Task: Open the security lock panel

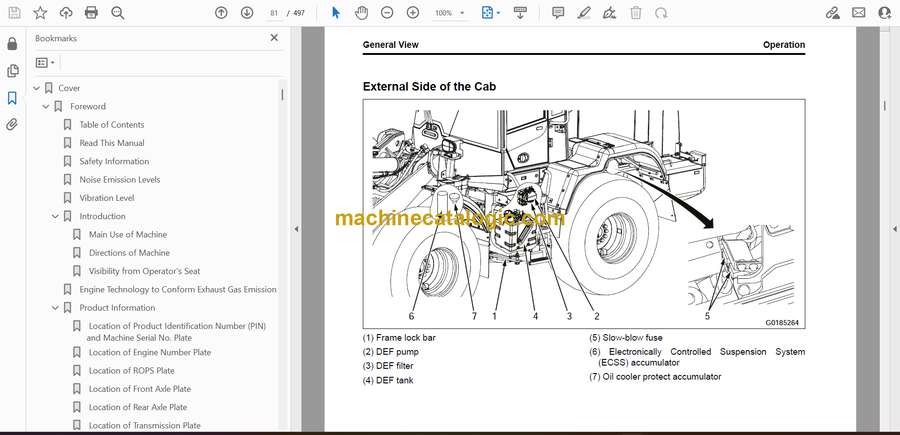Action: [x=12, y=44]
